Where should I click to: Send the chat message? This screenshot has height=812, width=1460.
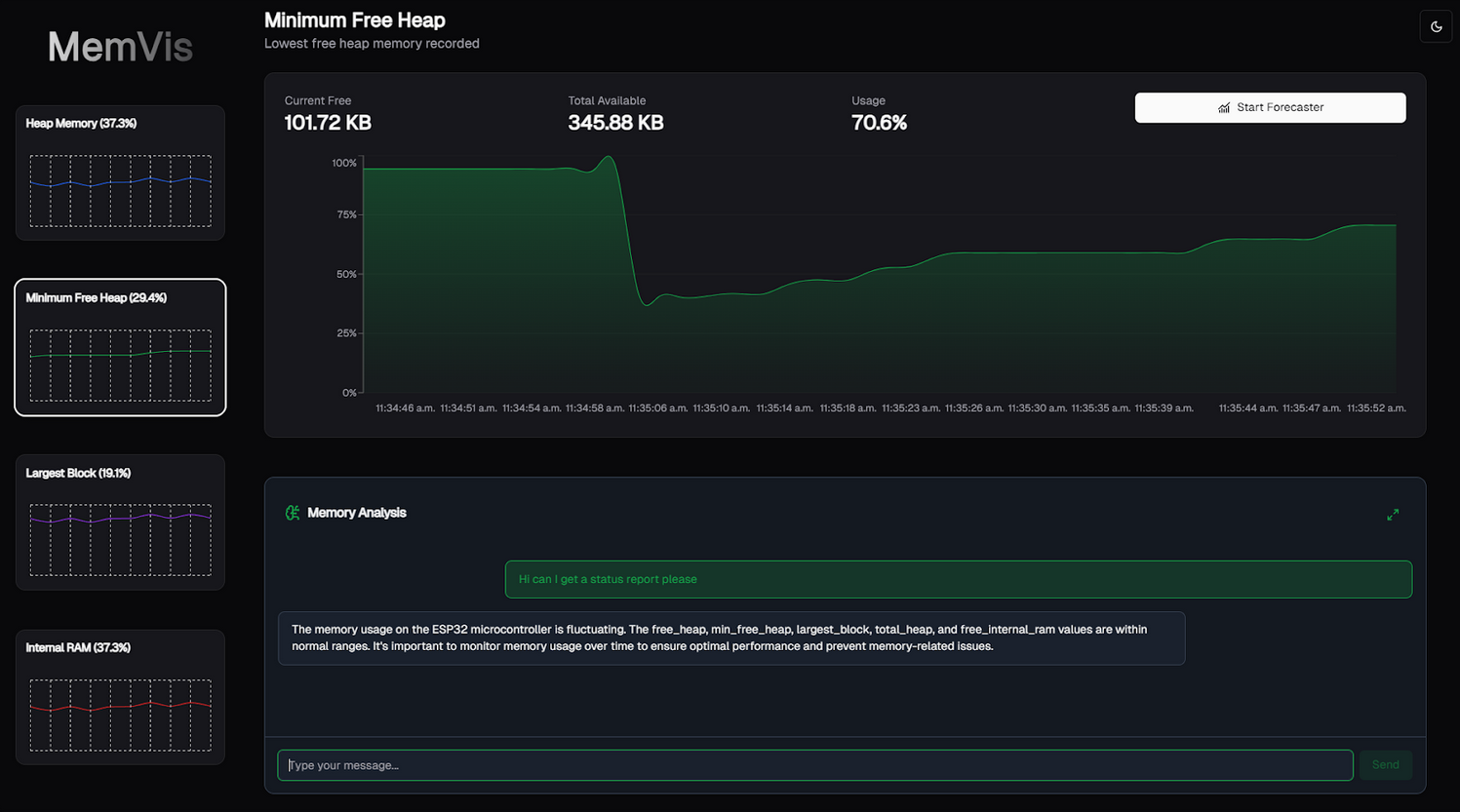[1385, 765]
